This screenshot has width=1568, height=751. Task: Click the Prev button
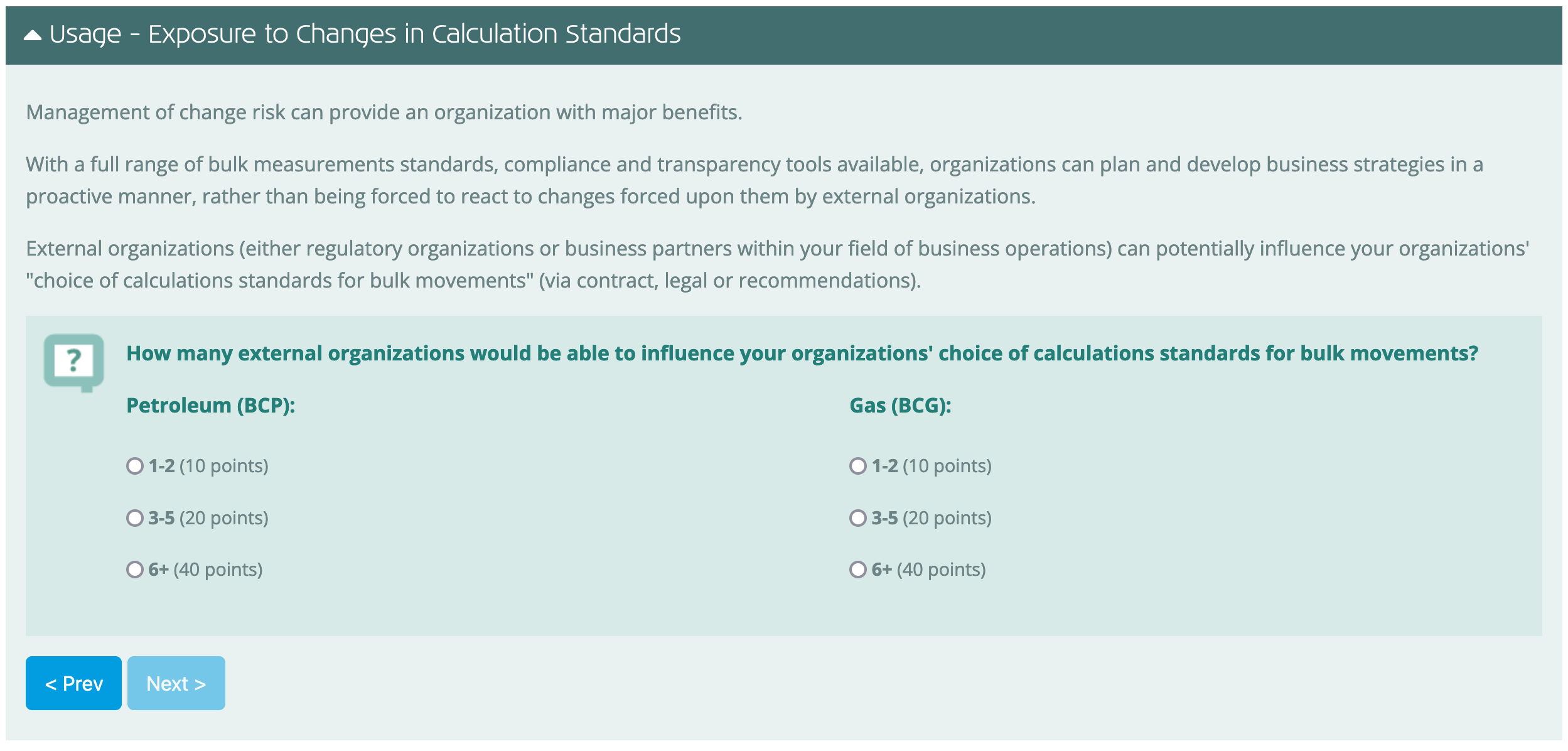(x=73, y=683)
